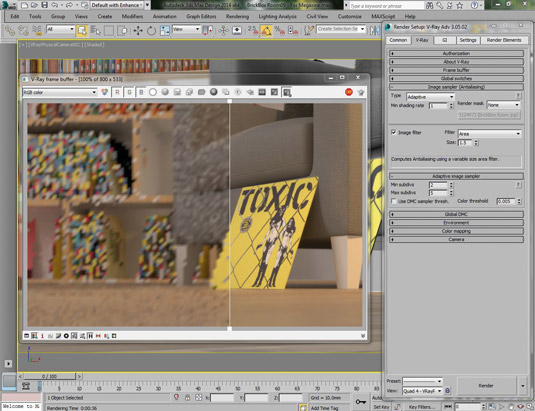Toggle Green channel in V-Ray frame buffer
The image size is (535, 411).
coord(129,92)
